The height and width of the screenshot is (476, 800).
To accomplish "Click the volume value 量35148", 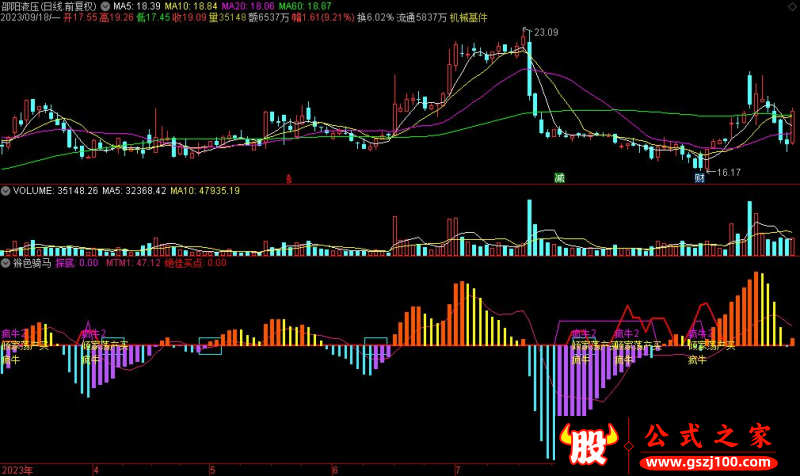I will [x=228, y=17].
